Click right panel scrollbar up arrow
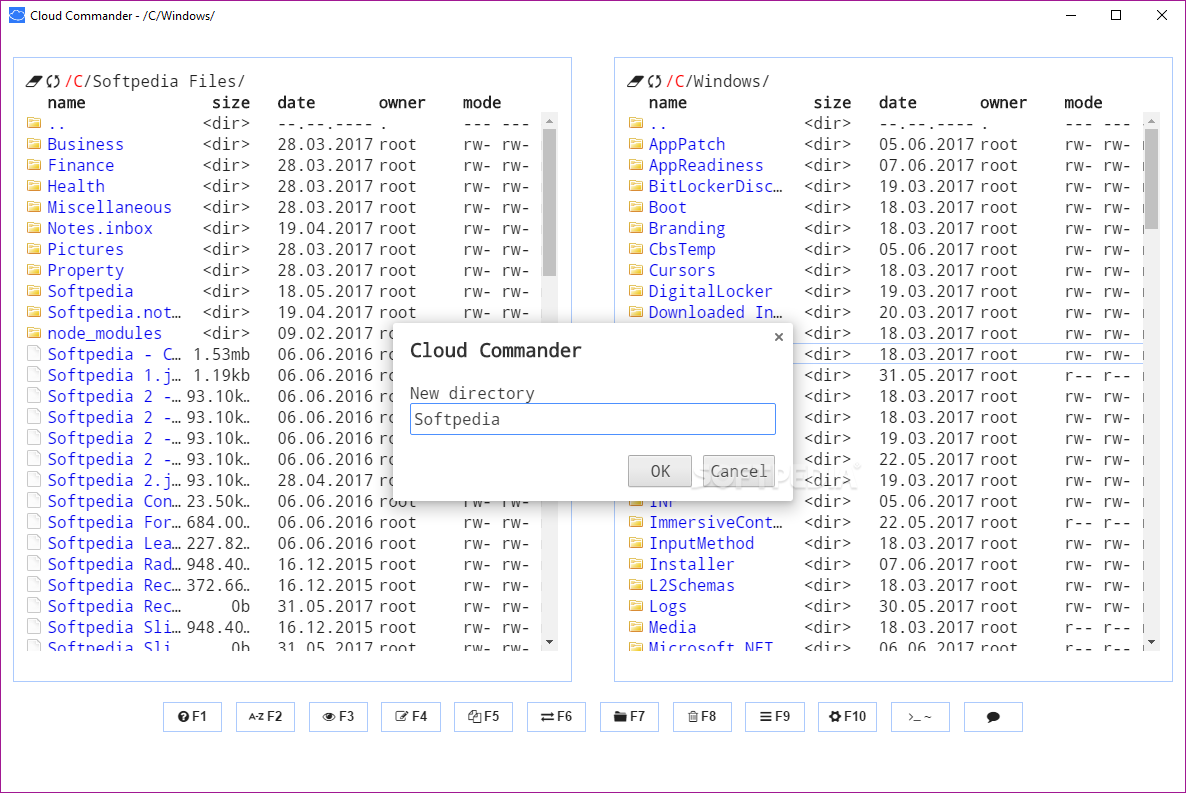Screen dimensions: 1186x793 1151,121
